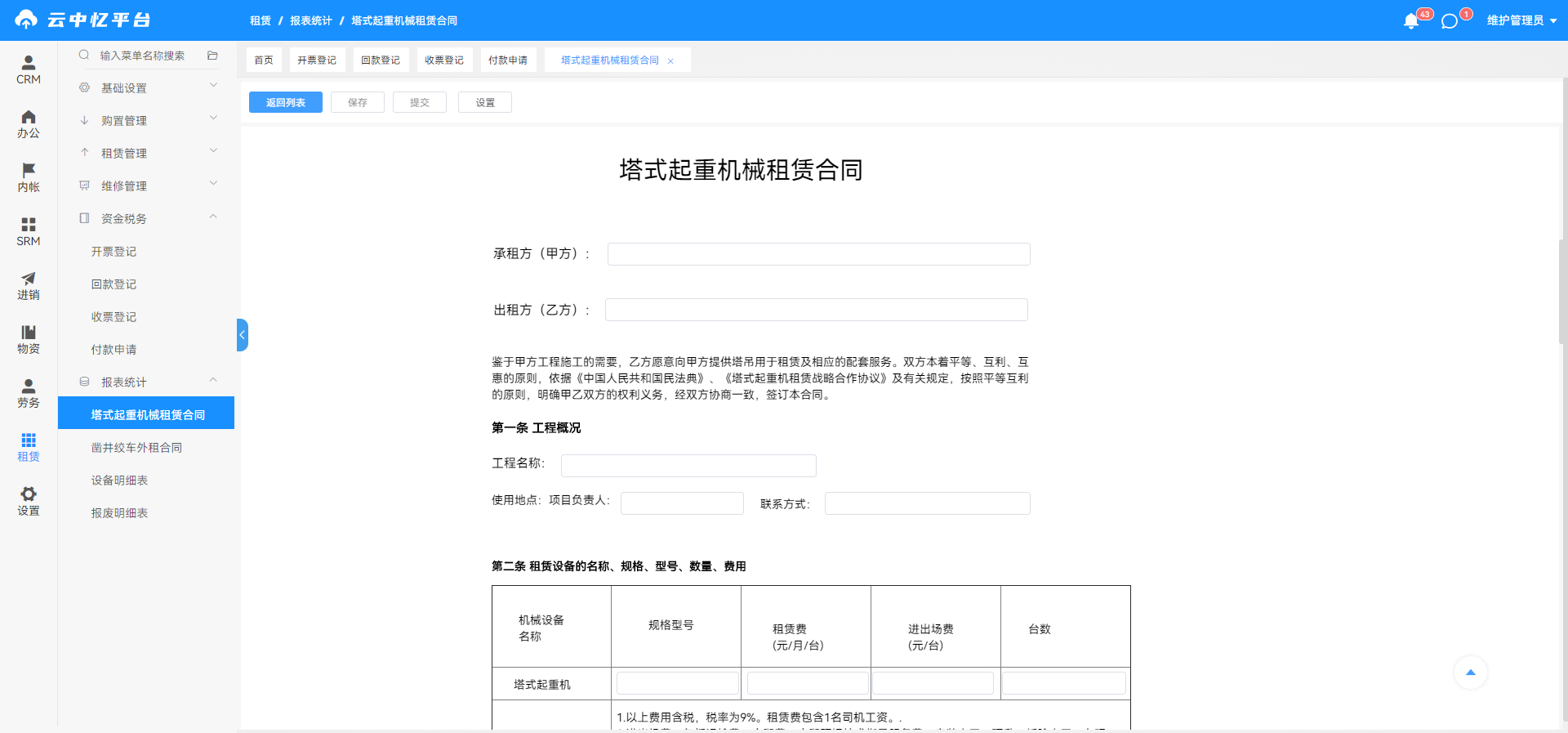This screenshot has width=1568, height=733.
Task: Open the chat messages bubble icon
Action: click(1450, 21)
